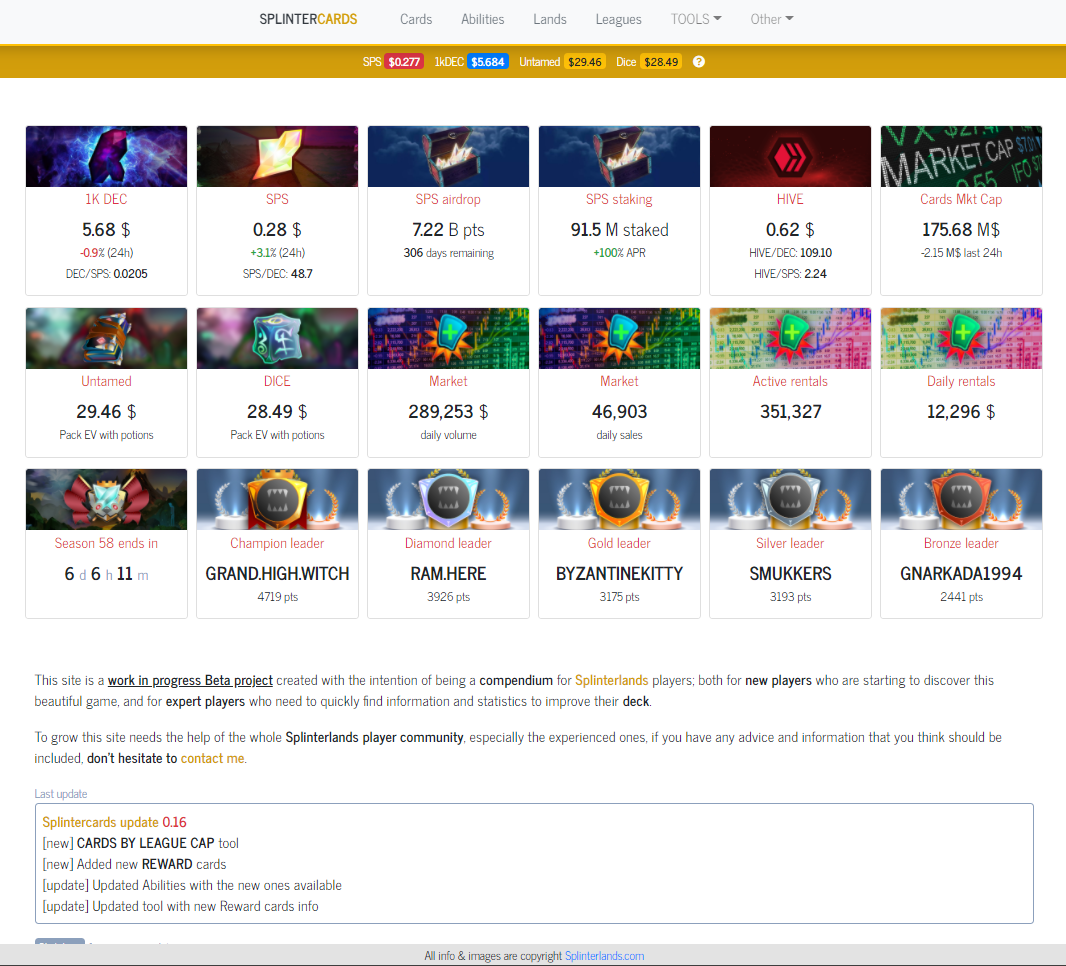
Task: Select the BYZANTINEKITTY leader name
Action: point(619,574)
